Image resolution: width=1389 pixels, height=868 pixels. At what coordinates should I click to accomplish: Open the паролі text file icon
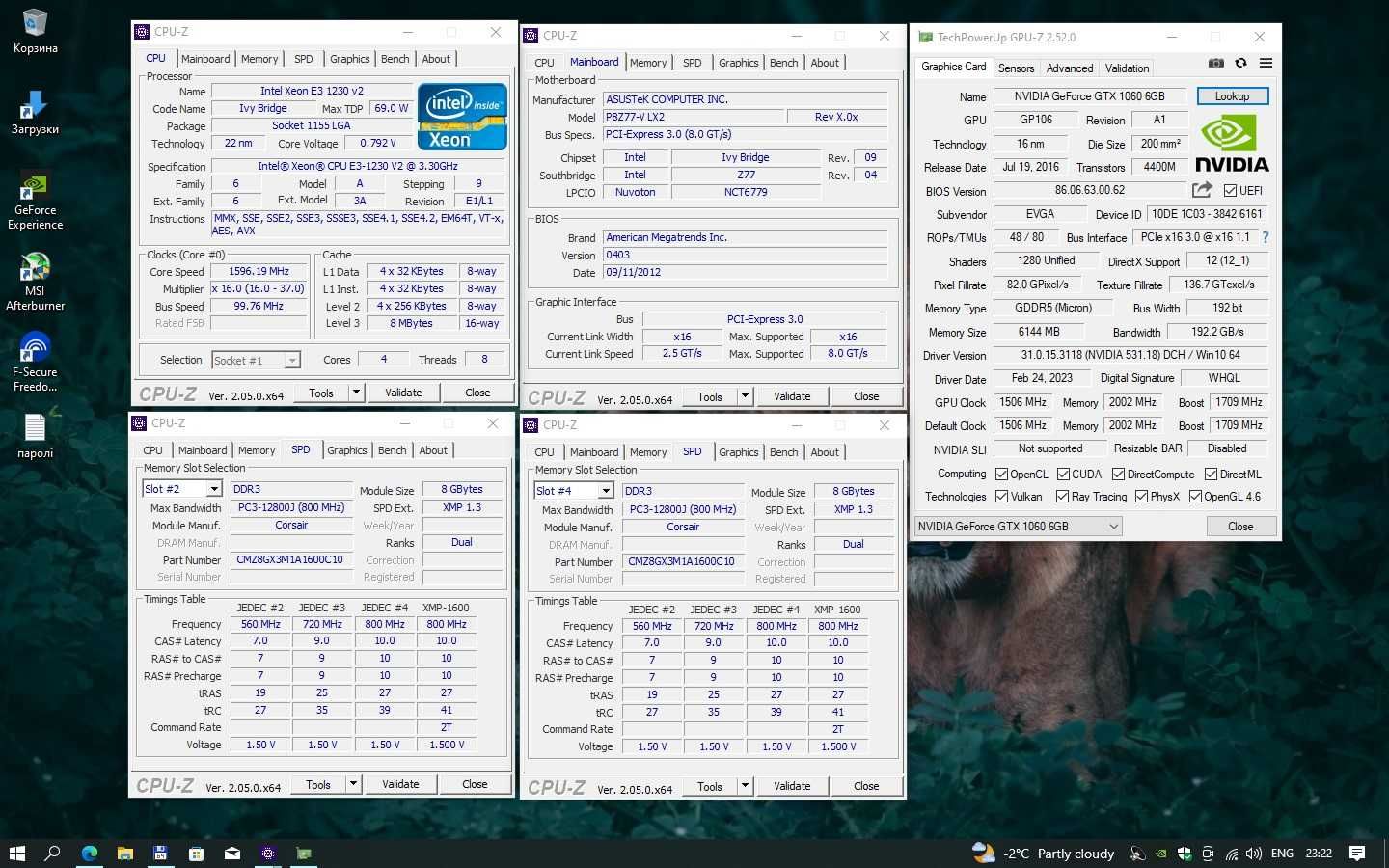[35, 435]
